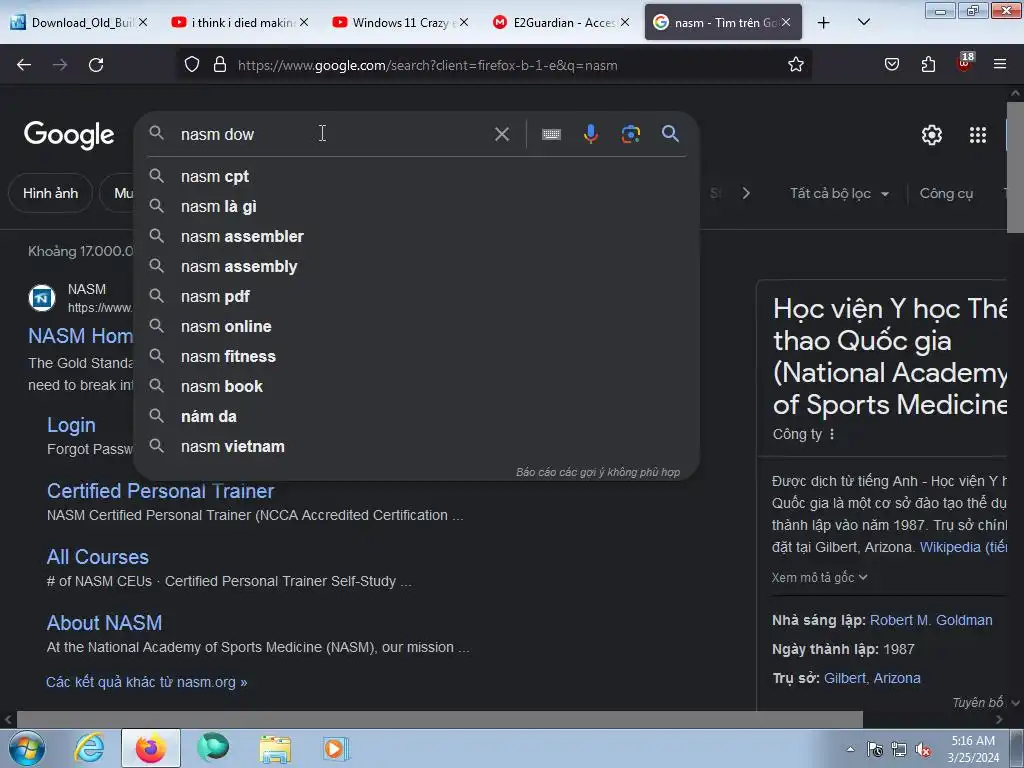Open the extensions puzzle icon
Viewport: 1024px width, 768px height.
pyautogui.click(x=928, y=65)
